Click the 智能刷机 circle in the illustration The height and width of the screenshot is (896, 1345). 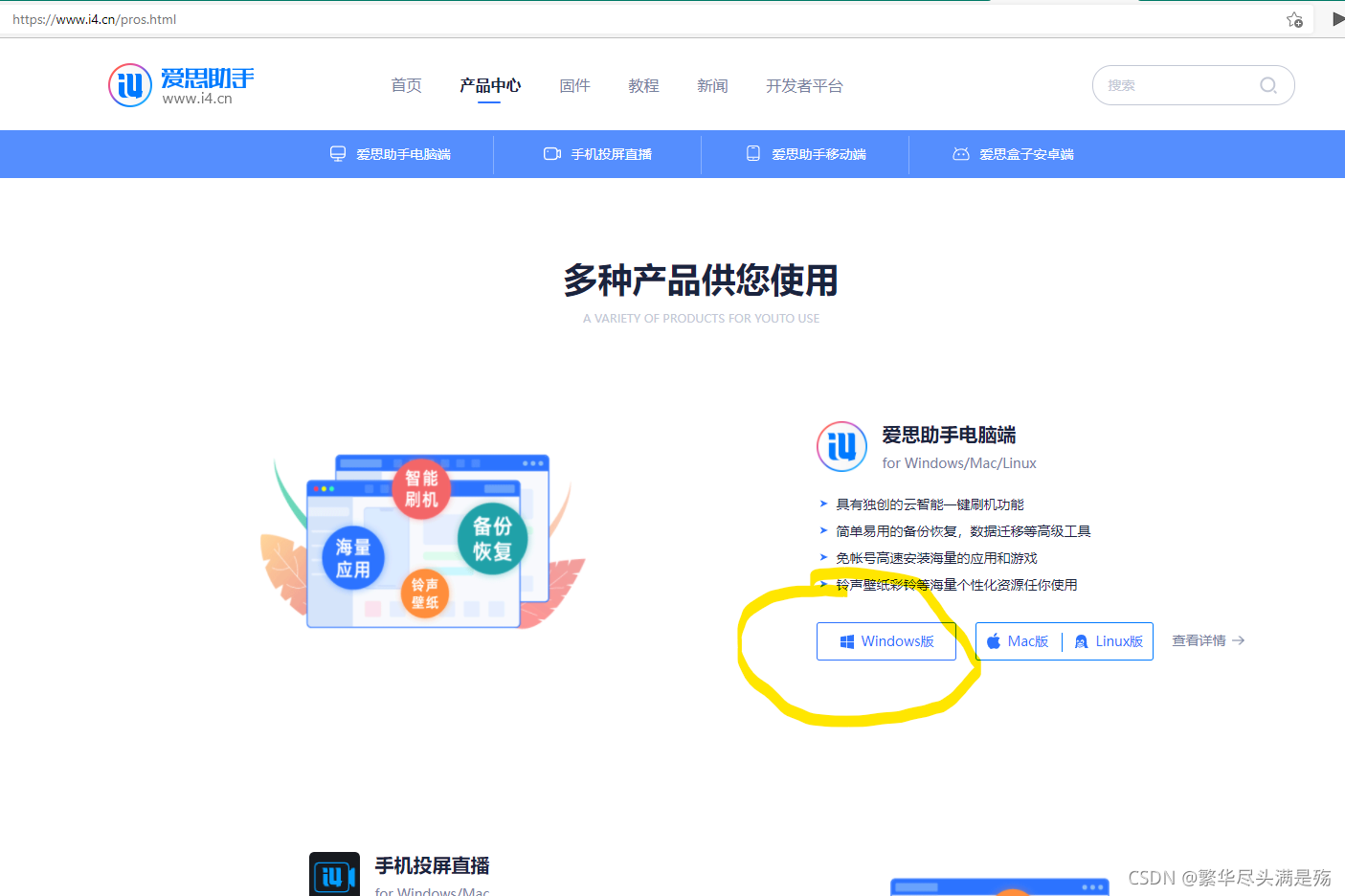coord(421,488)
